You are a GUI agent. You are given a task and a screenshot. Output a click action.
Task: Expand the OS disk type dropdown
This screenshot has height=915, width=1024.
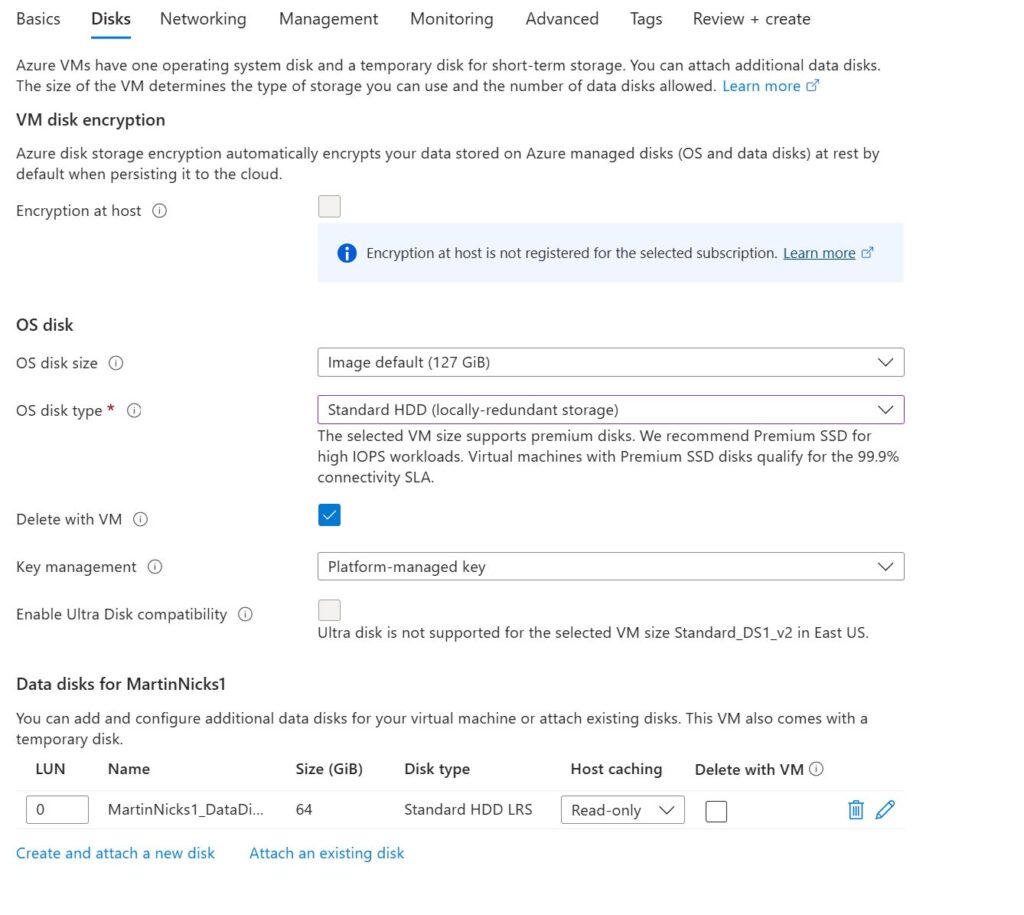(x=610, y=410)
